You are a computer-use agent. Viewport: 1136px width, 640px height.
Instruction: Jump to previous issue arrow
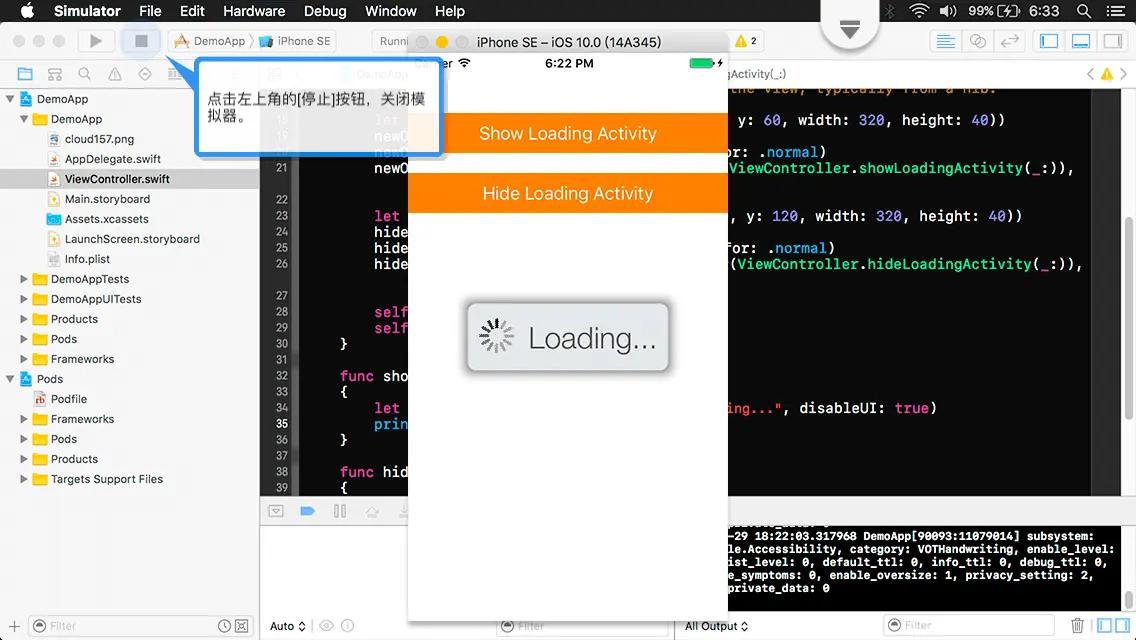(1090, 74)
